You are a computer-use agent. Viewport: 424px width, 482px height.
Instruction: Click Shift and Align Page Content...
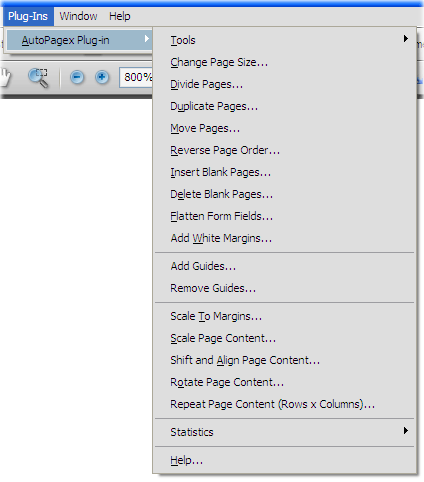pyautogui.click(x=285, y=360)
